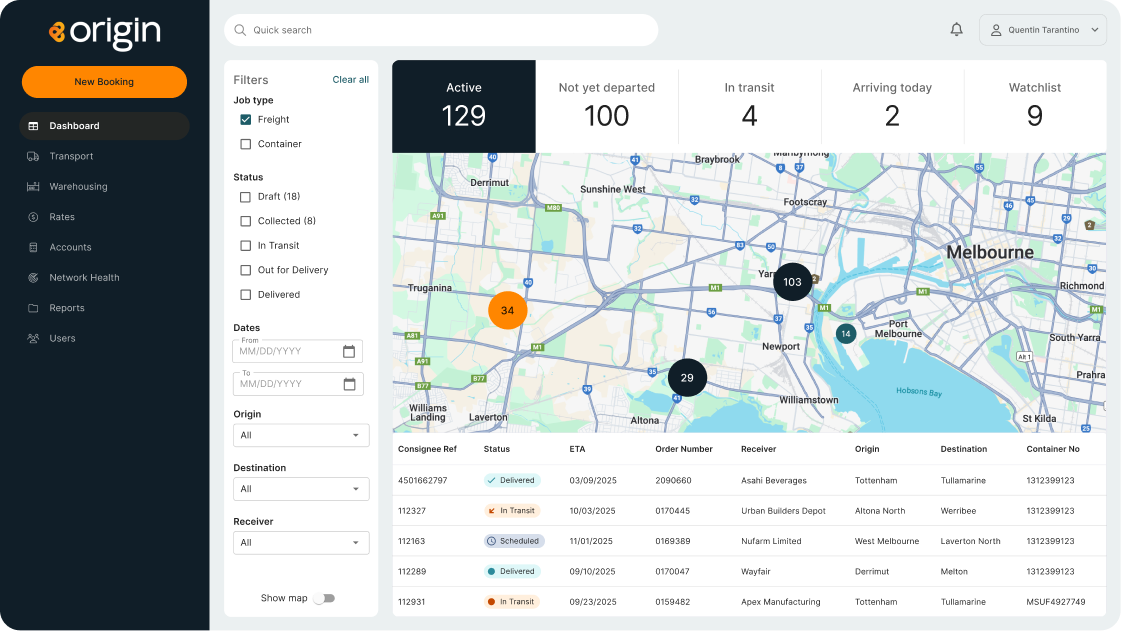Viewport: 1121px width, 631px height.
Task: Check the Draft (18) status checkbox
Action: pos(246,197)
